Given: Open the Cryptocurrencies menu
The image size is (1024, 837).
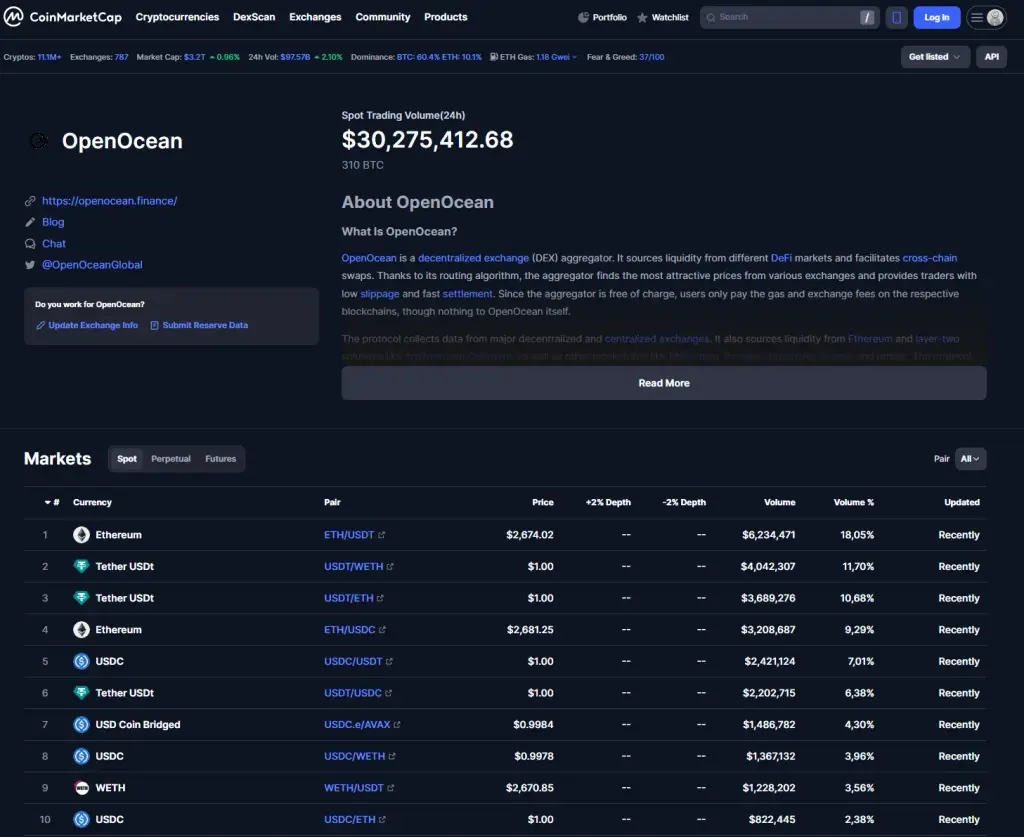Looking at the screenshot, I should 177,17.
